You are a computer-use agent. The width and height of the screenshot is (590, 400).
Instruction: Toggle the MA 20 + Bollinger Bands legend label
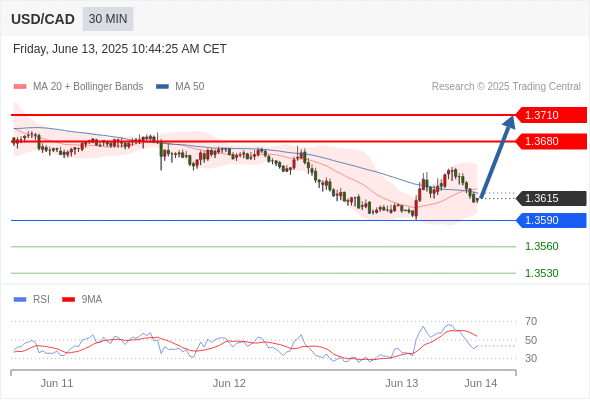(88, 87)
